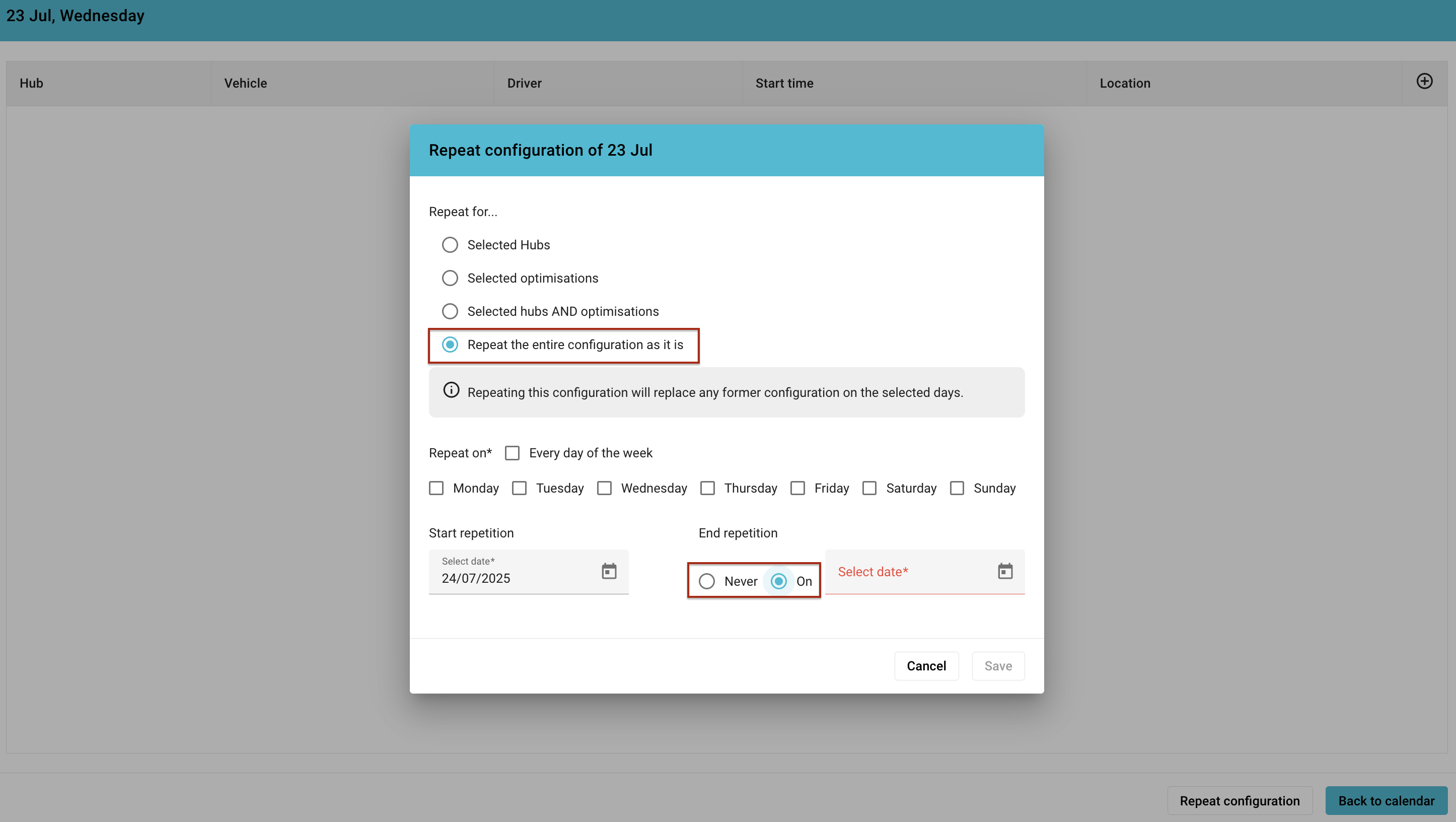Image resolution: width=1456 pixels, height=822 pixels.
Task: Tick the Sunday checkbox
Action: pyautogui.click(x=957, y=488)
